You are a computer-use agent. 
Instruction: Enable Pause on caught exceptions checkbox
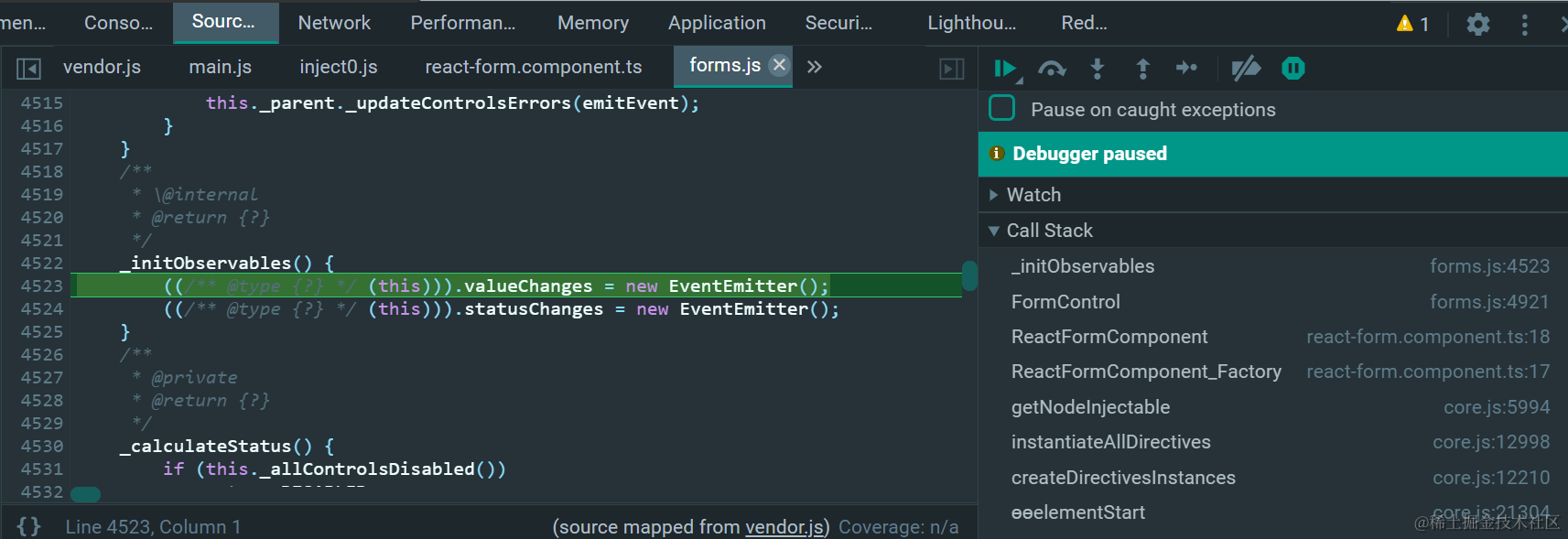tap(1002, 108)
